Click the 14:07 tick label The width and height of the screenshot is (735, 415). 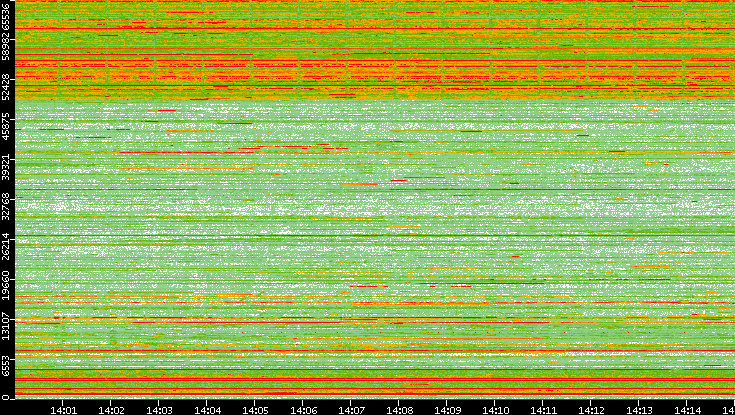point(351,410)
